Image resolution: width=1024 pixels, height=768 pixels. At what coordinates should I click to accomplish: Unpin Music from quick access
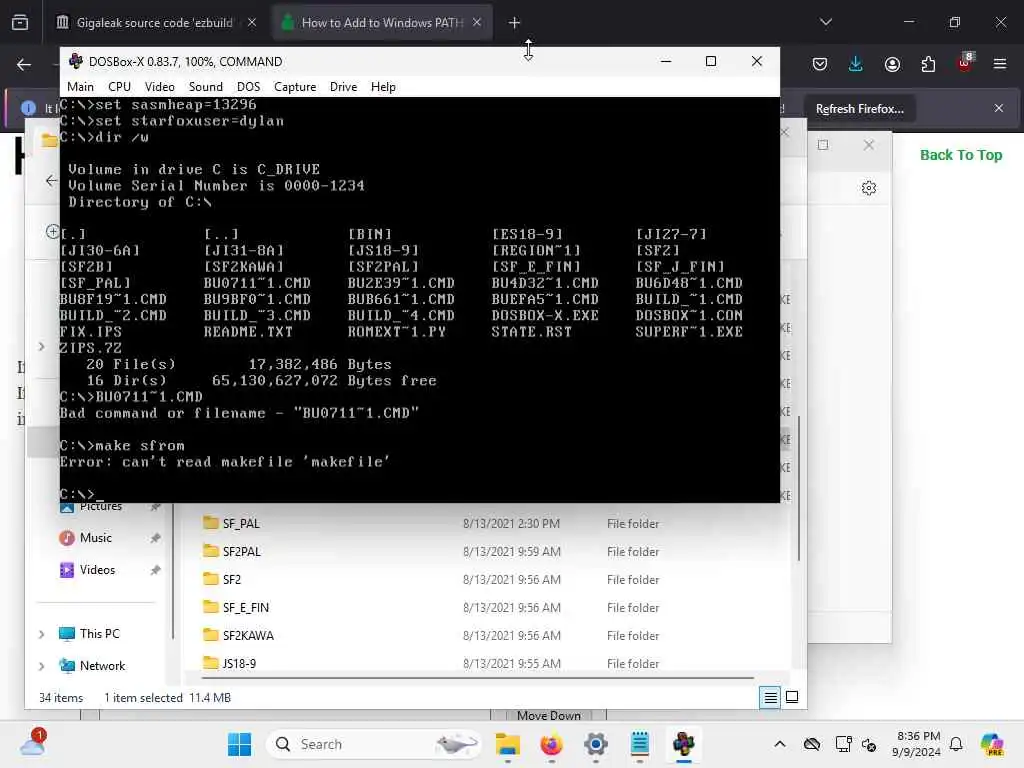click(x=155, y=538)
